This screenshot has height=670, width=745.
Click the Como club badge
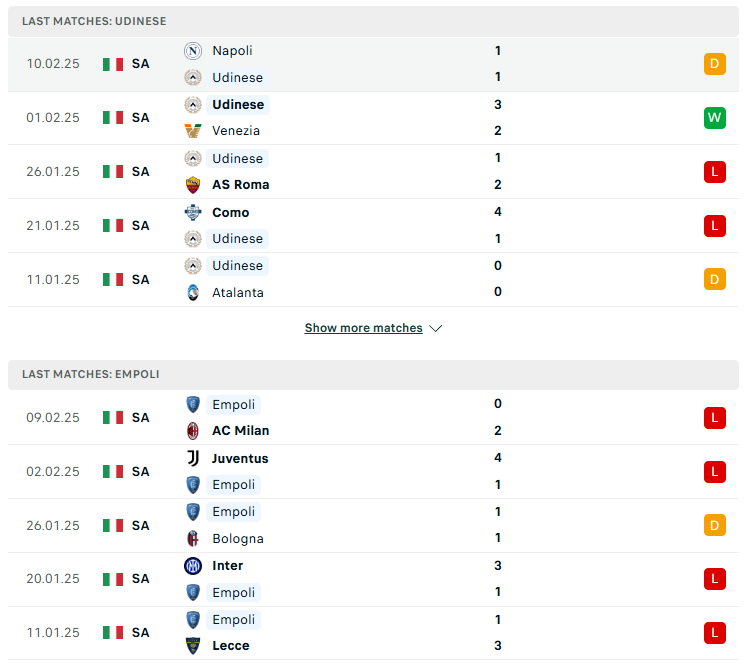pos(193,212)
